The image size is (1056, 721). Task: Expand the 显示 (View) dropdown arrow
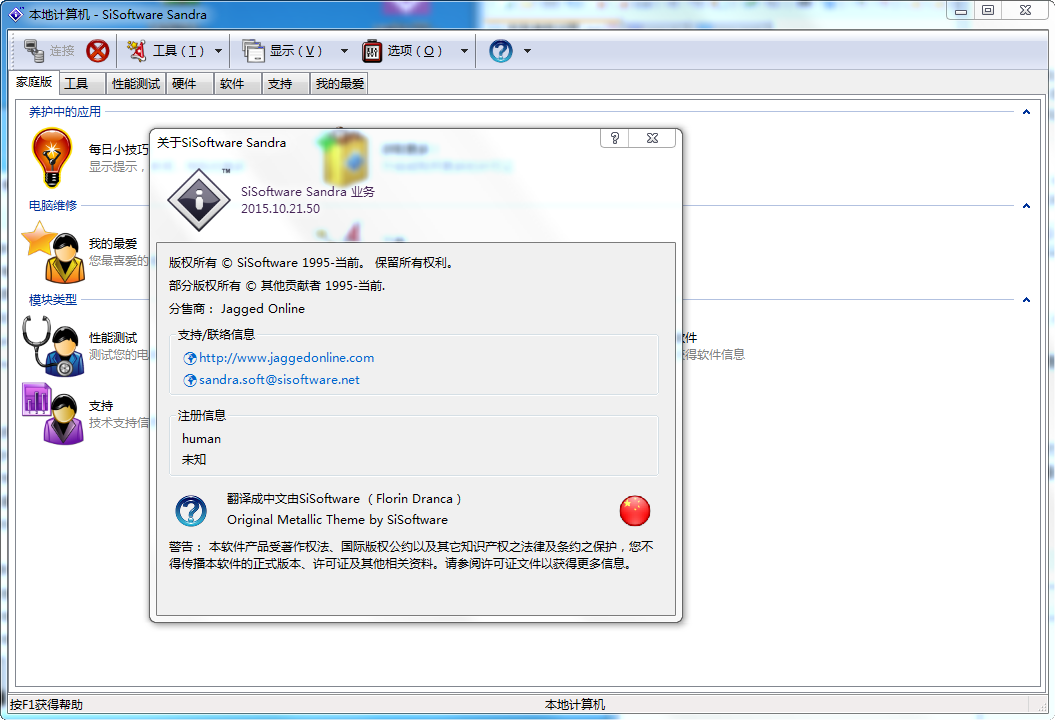[x=344, y=51]
